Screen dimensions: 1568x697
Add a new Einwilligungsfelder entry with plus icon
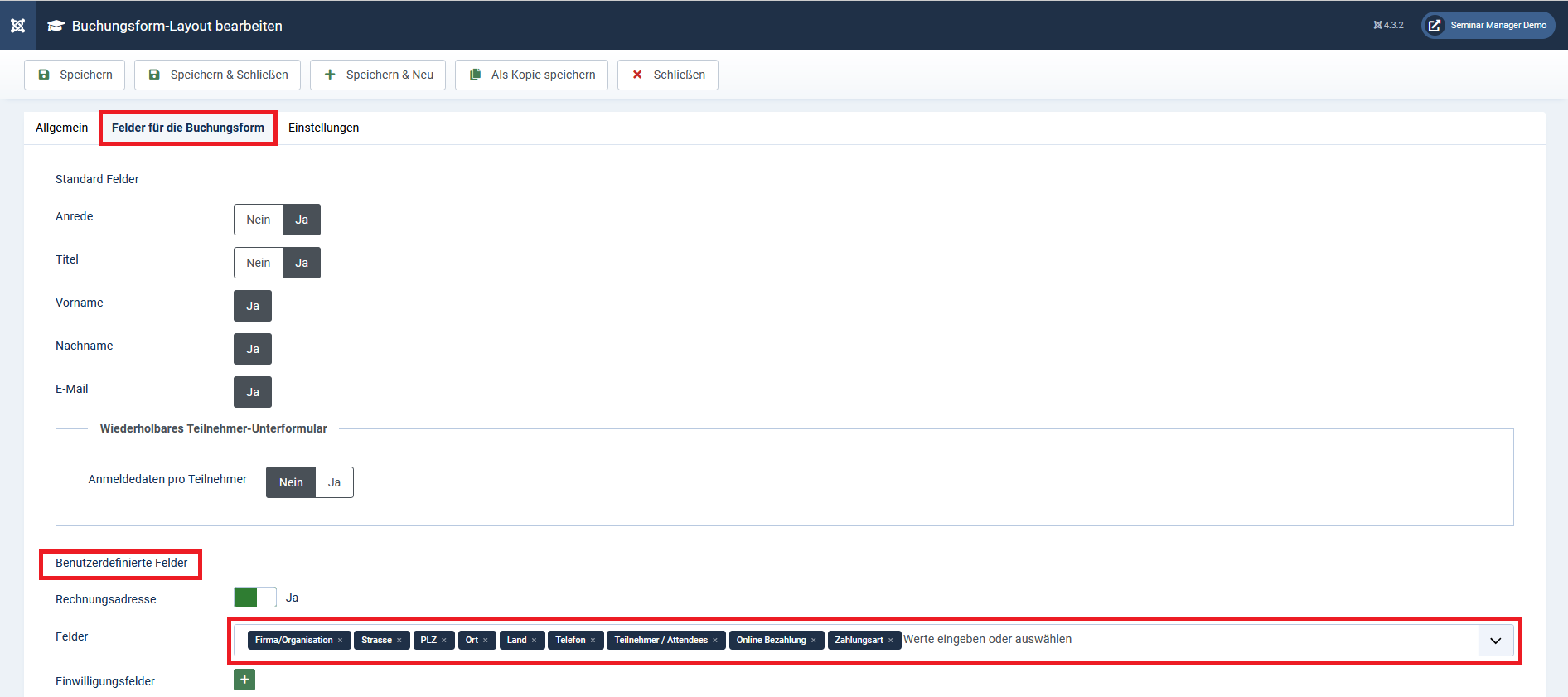tap(244, 680)
